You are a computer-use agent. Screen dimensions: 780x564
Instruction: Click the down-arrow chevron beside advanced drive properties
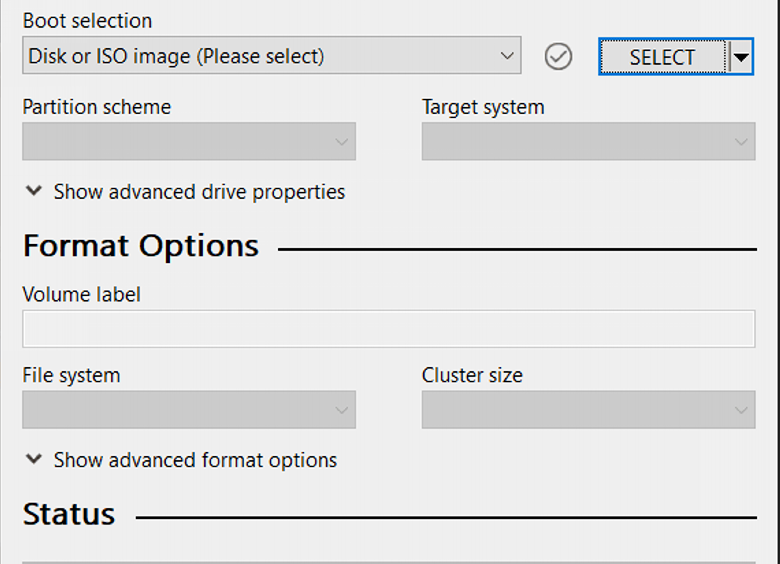[34, 191]
